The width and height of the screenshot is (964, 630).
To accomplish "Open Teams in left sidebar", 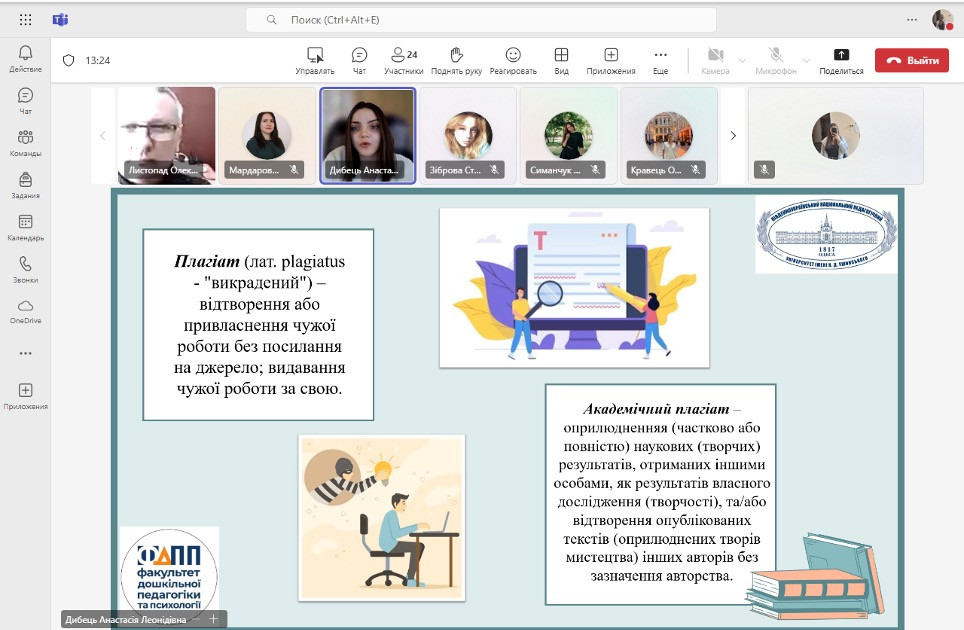I will (25, 142).
